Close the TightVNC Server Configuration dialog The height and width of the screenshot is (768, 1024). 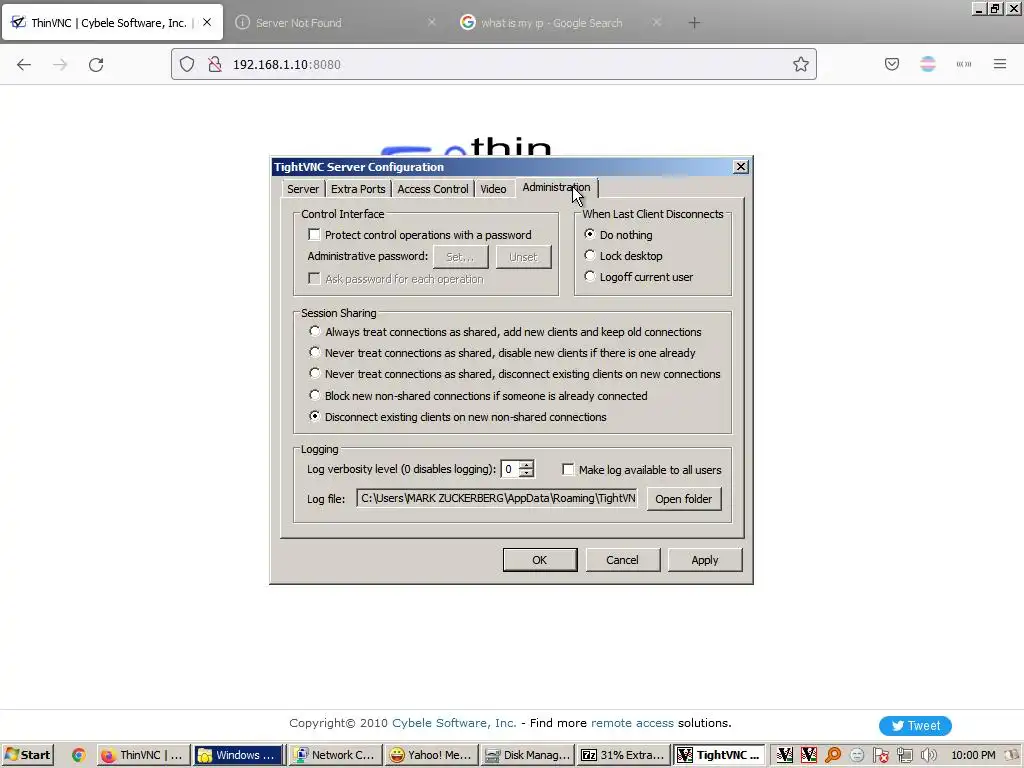741,167
